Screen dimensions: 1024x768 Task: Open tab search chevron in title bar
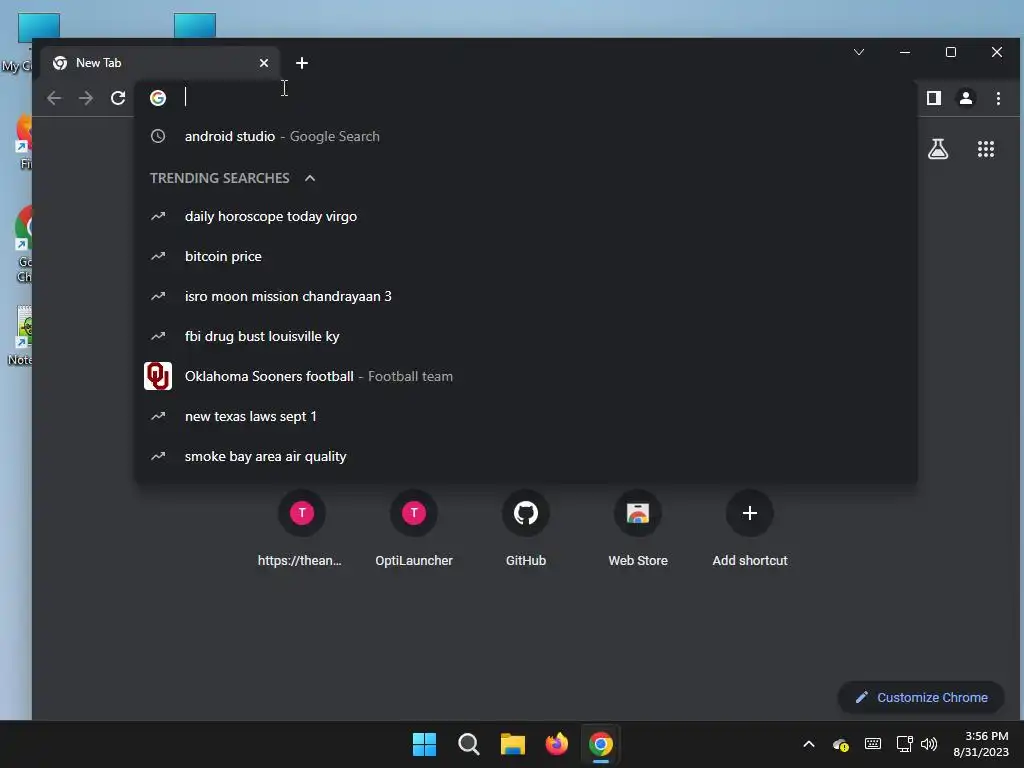(859, 52)
